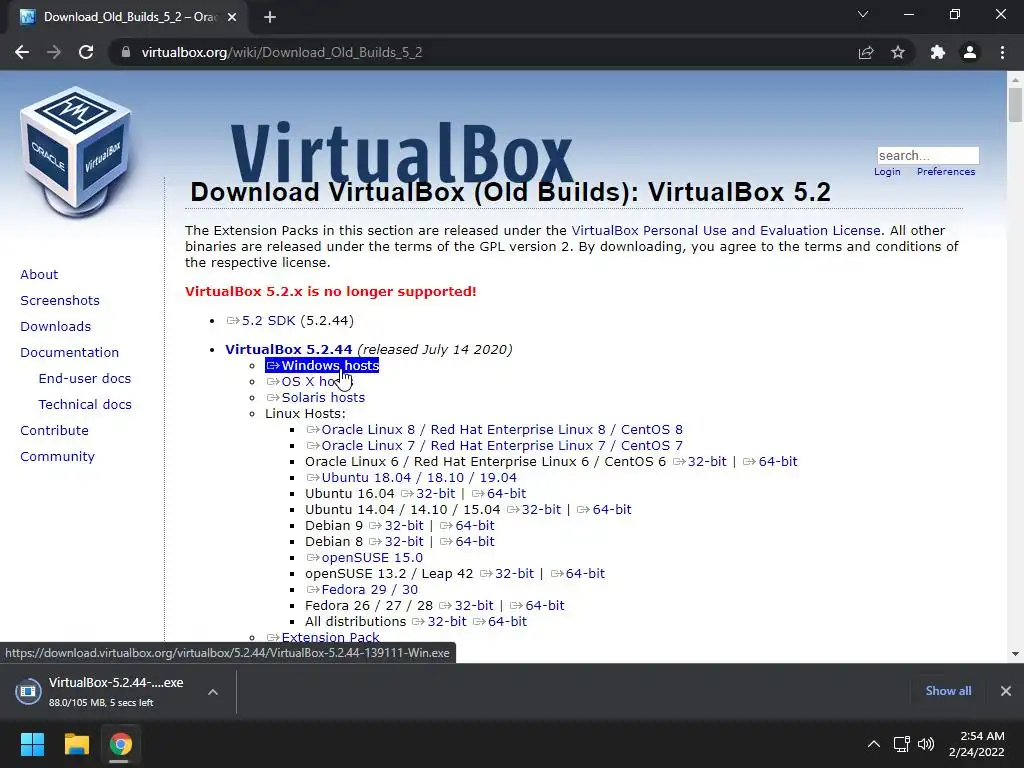Click the scrollbar up arrow
1024x768 pixels.
coord(1015,79)
